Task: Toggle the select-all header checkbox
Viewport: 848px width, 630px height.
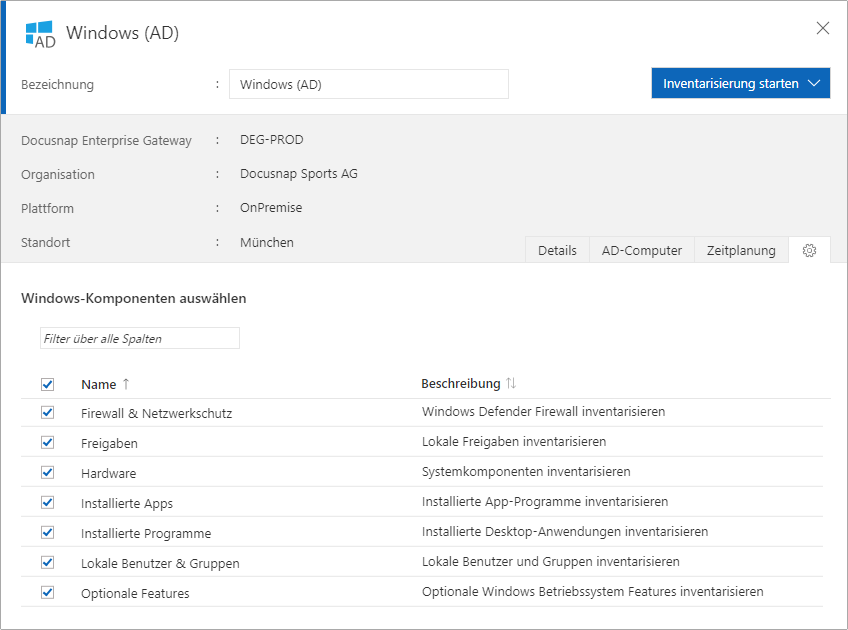Action: tap(48, 384)
